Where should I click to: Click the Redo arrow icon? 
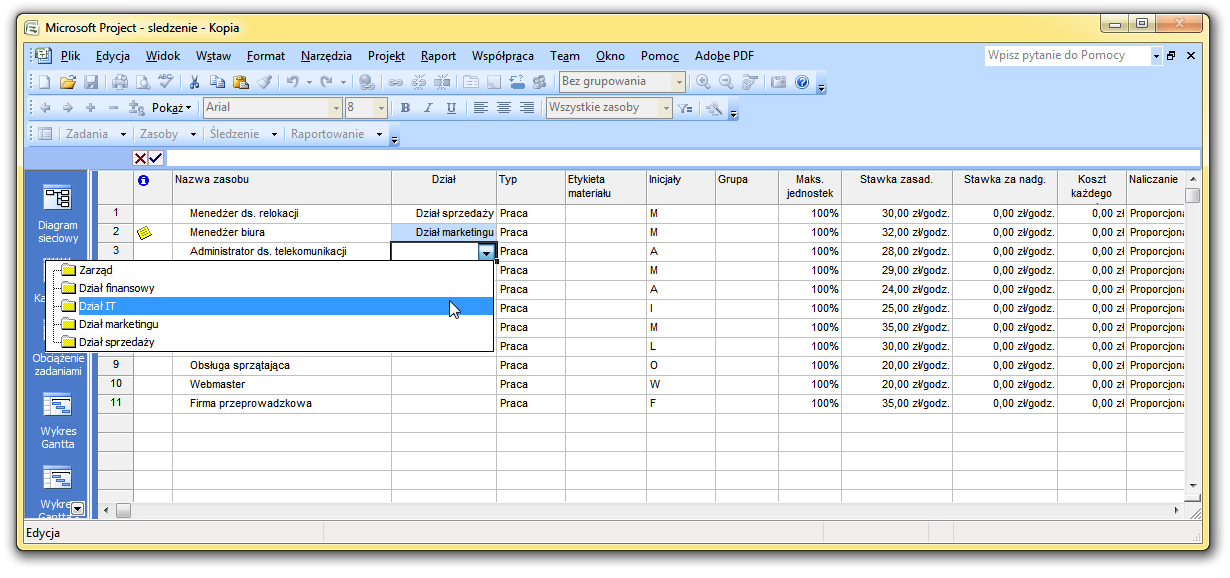click(x=326, y=82)
